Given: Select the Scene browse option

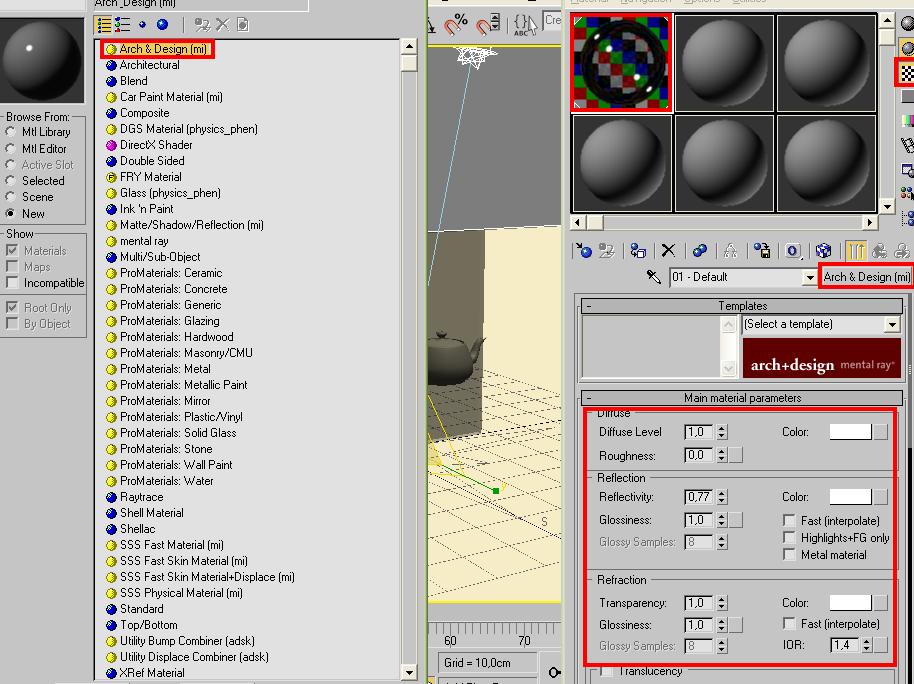Looking at the screenshot, I should coord(10,197).
